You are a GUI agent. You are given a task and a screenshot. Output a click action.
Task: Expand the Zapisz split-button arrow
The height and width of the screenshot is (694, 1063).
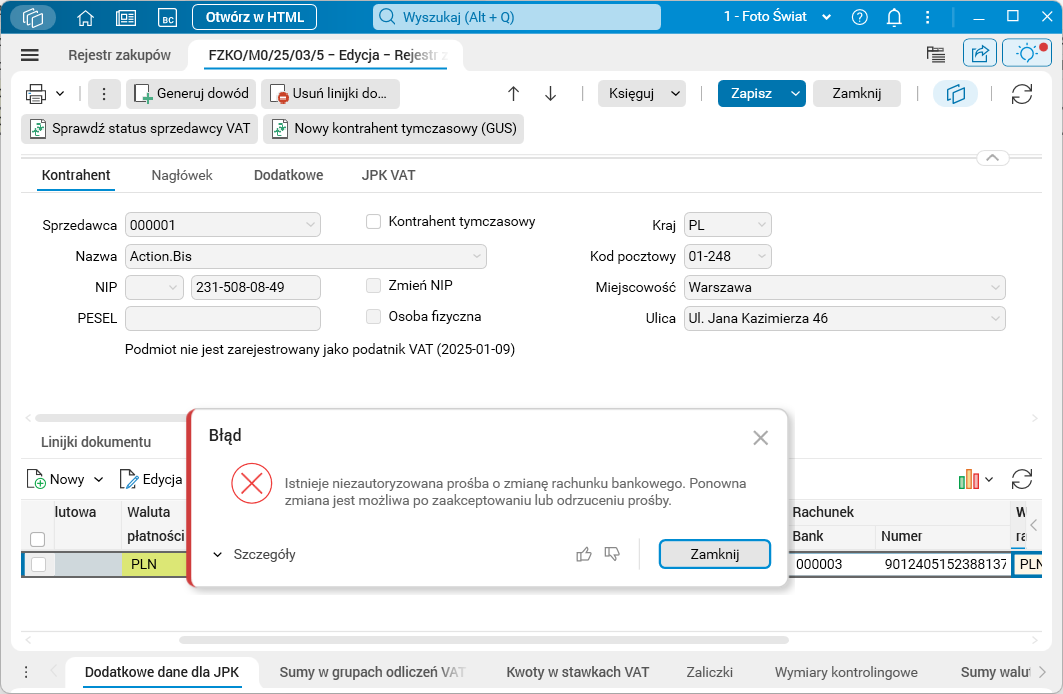click(x=795, y=94)
